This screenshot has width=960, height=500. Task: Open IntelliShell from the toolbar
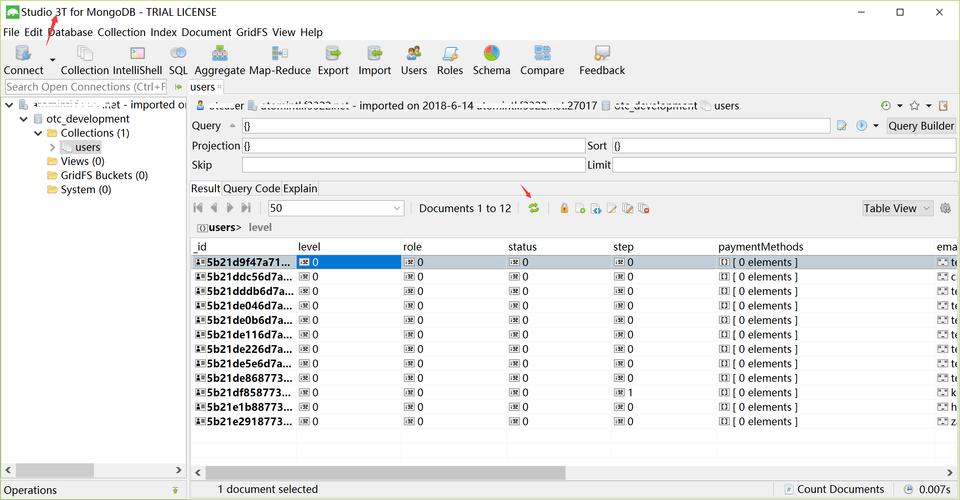137,54
